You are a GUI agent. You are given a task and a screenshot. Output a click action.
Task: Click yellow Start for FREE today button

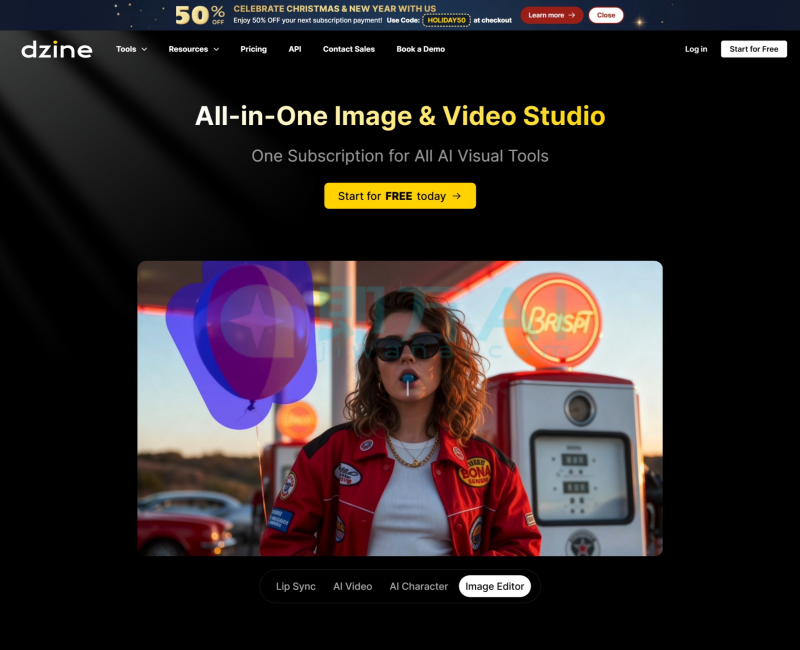coord(399,196)
